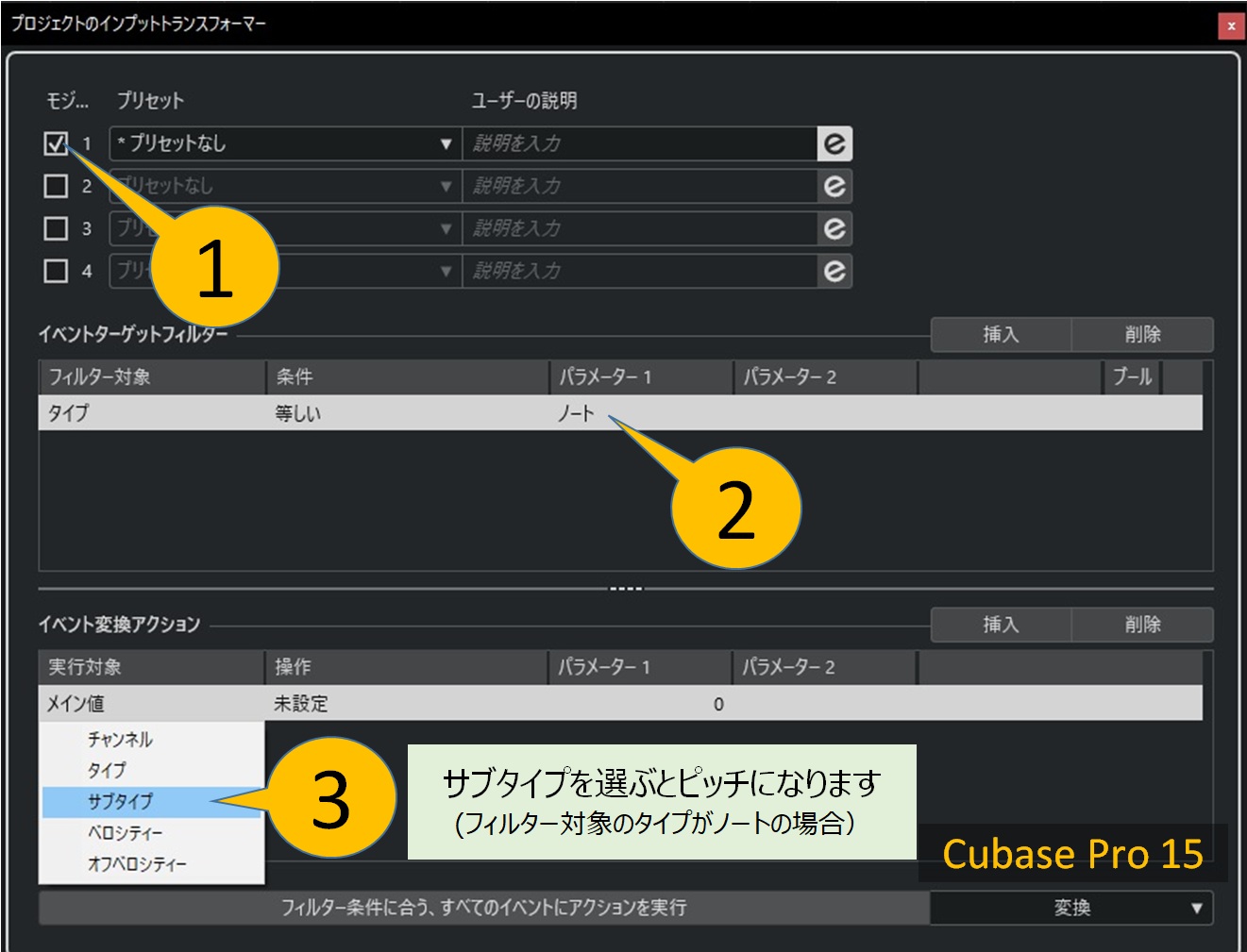Click the edit icon for module 3

point(834,228)
